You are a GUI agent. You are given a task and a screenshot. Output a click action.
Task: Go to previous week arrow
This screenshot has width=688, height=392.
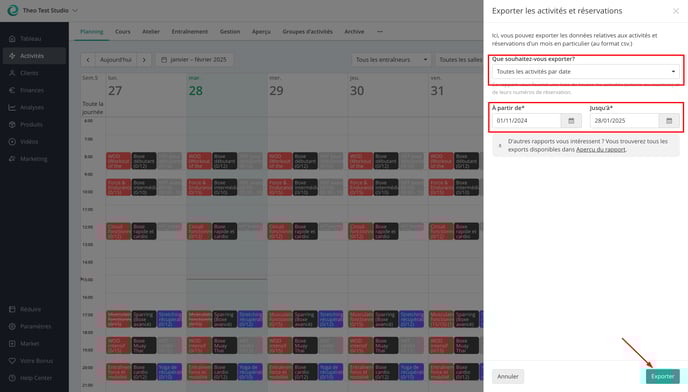coord(88,60)
